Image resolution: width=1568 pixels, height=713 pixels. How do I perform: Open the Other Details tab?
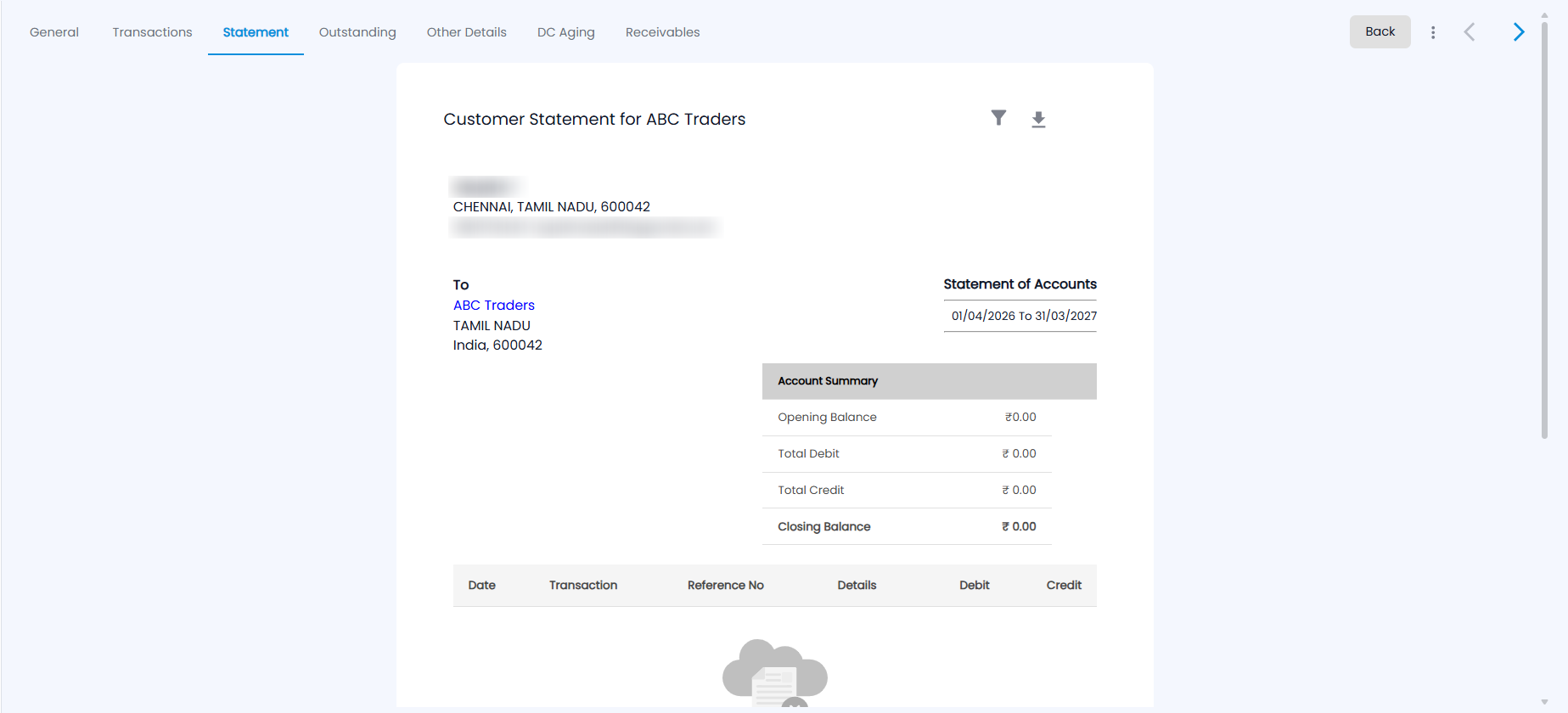(x=467, y=32)
